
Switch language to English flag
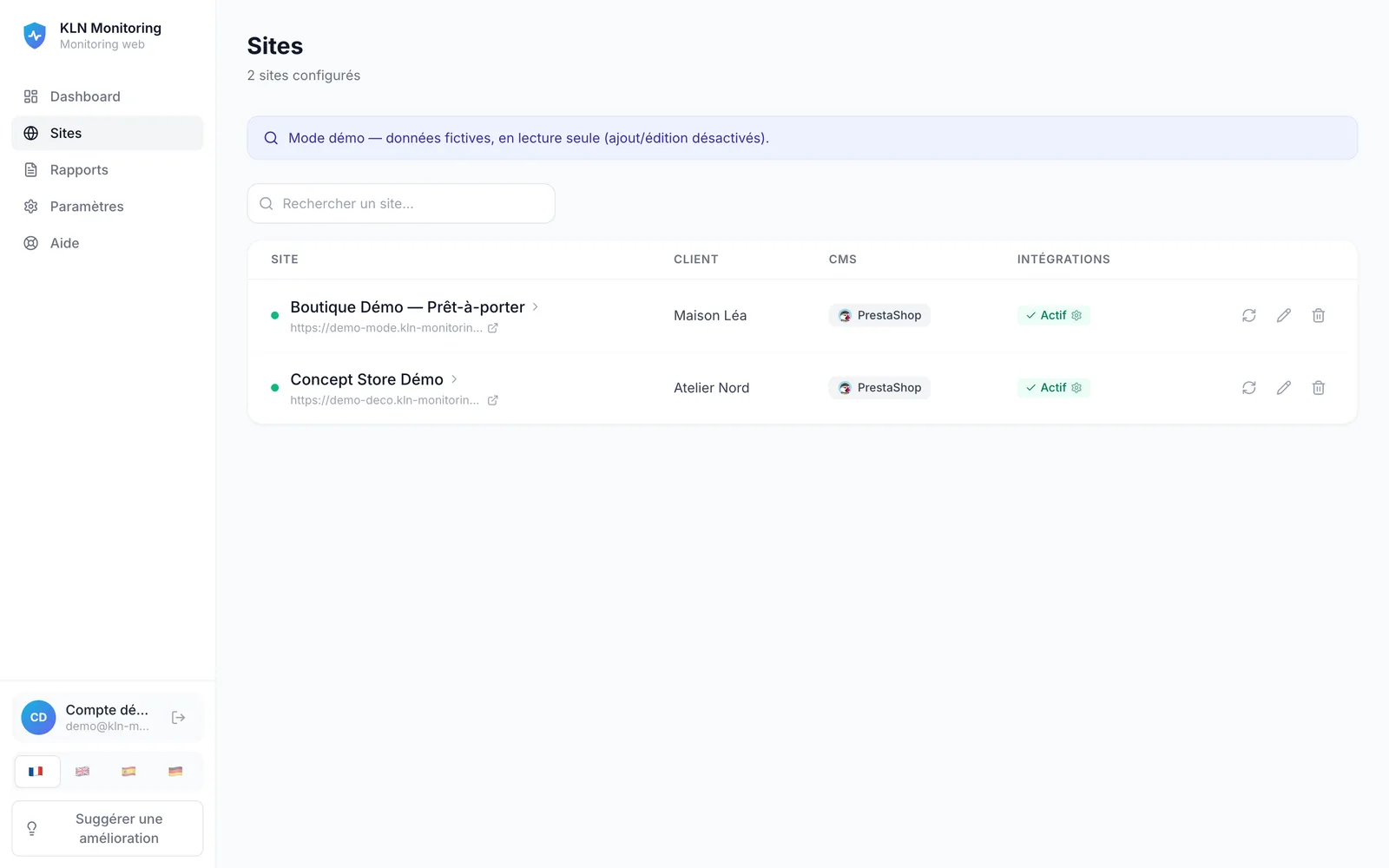coord(82,772)
